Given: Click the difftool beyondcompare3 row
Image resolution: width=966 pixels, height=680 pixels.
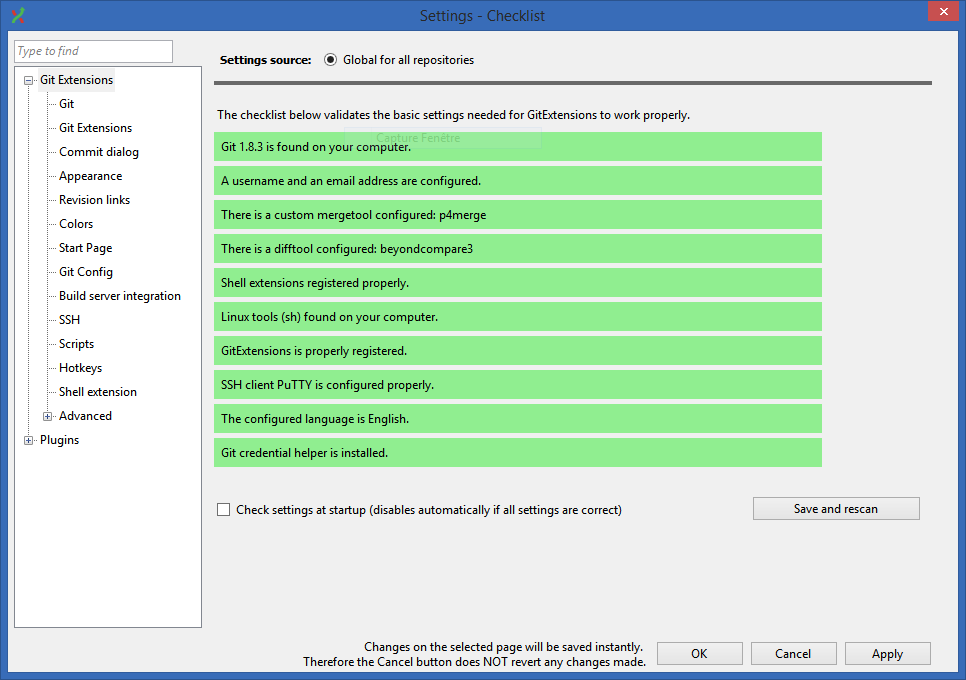Looking at the screenshot, I should coord(518,248).
